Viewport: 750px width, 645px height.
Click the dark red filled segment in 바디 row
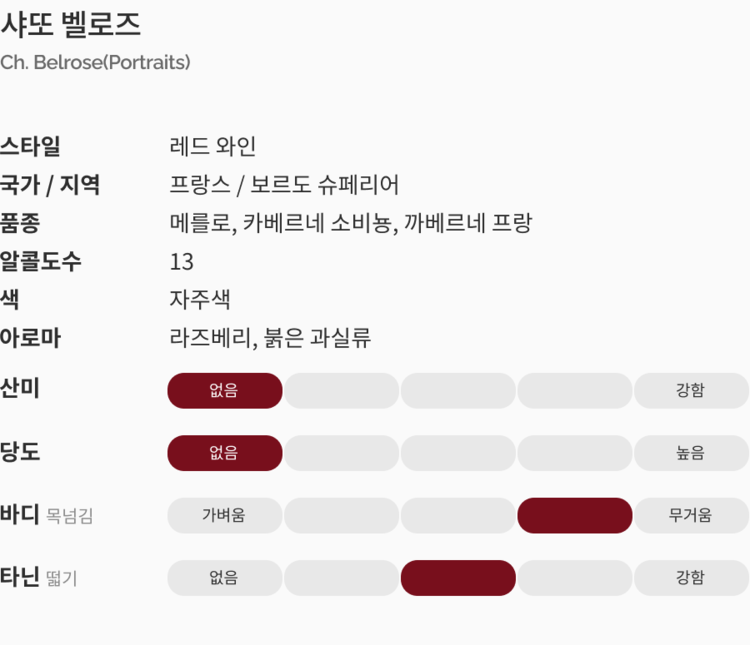click(x=574, y=515)
